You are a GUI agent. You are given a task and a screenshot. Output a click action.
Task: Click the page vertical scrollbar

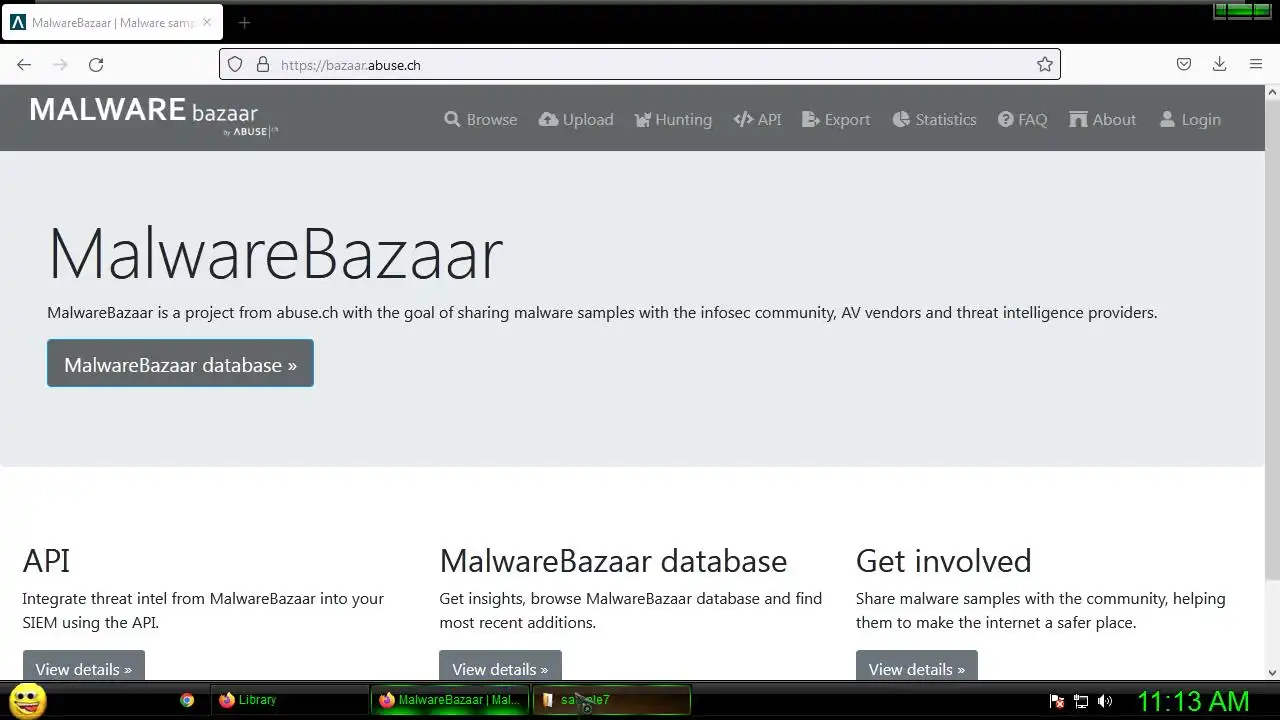pos(1272,340)
